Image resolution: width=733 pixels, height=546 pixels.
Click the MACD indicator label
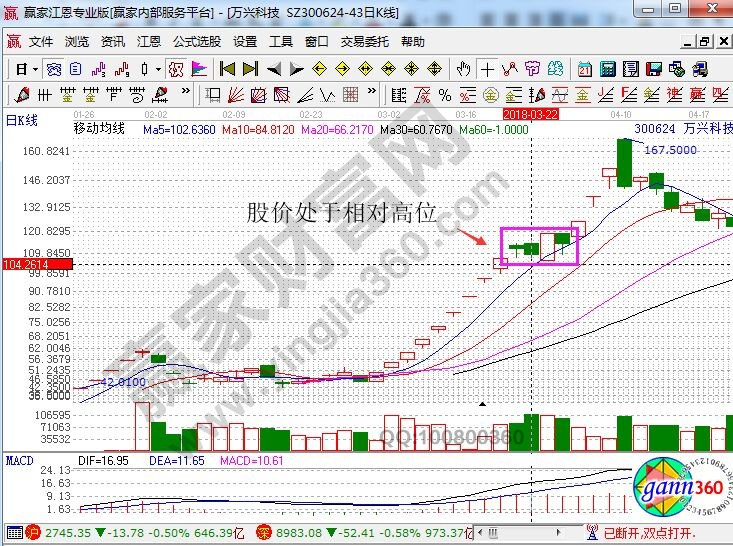click(x=20, y=460)
